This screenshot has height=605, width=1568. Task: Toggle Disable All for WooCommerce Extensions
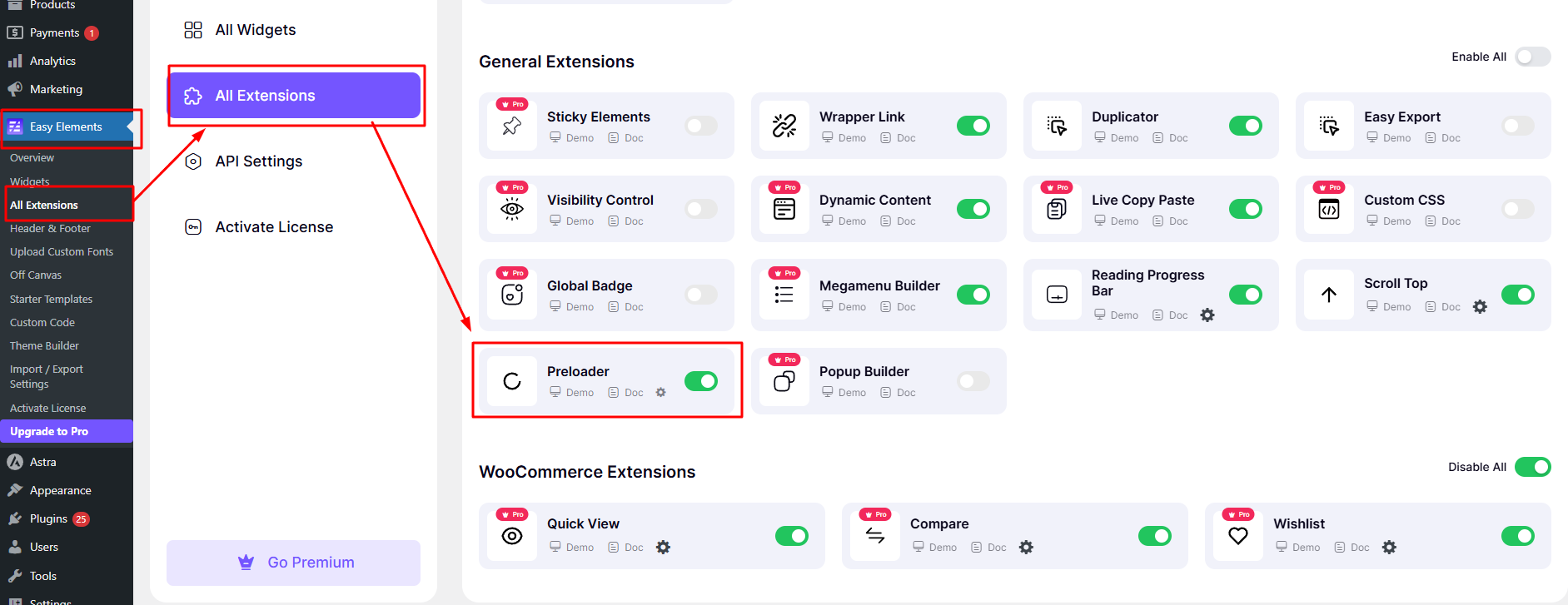(1533, 467)
